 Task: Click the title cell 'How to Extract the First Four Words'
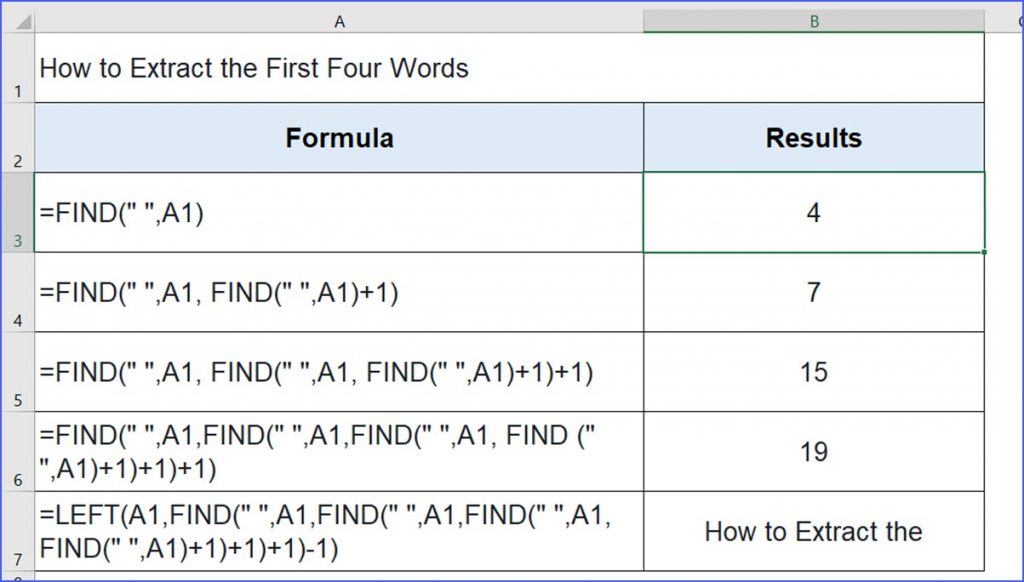tap(339, 68)
